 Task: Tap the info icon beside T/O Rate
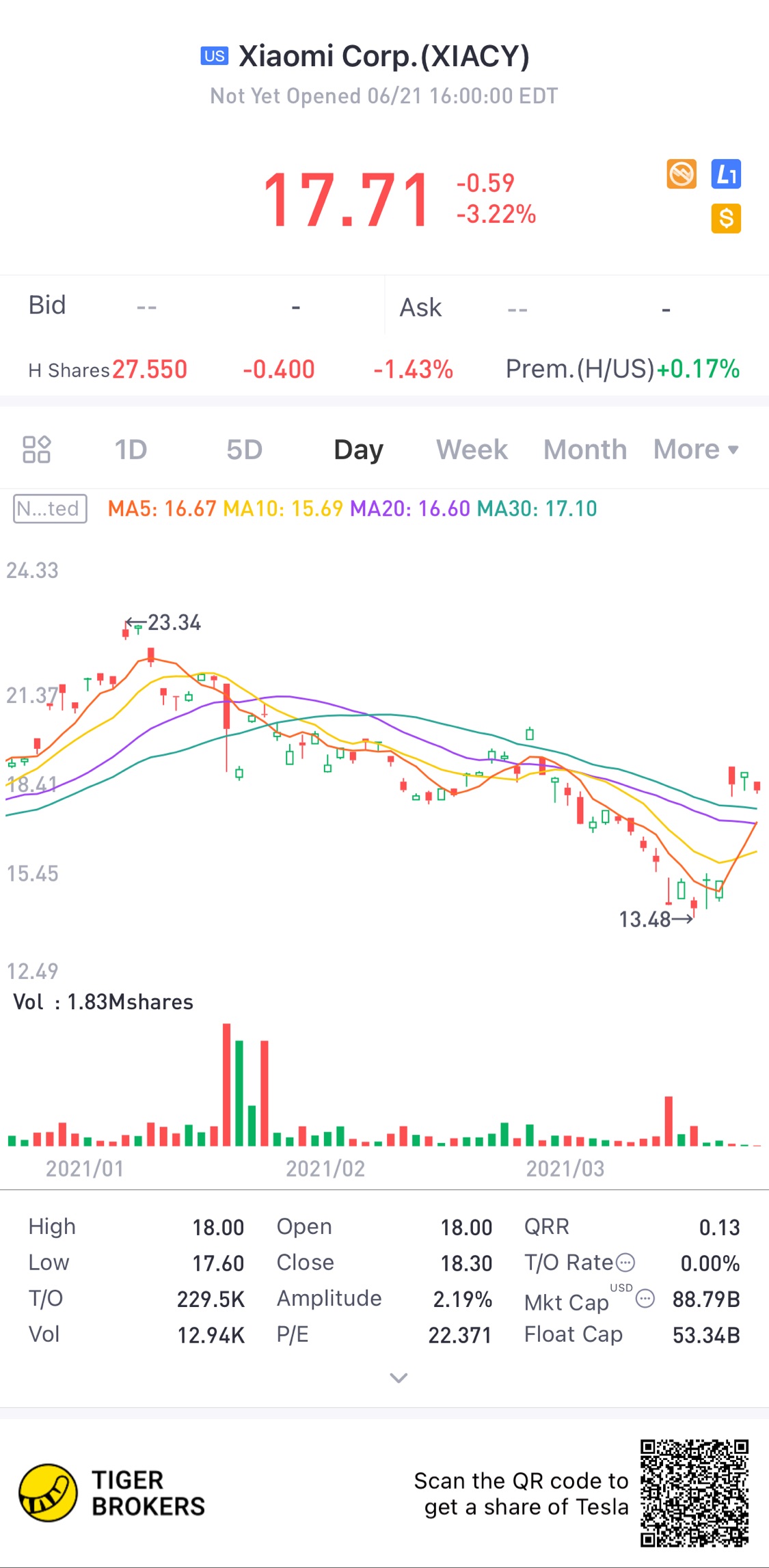[x=625, y=1263]
